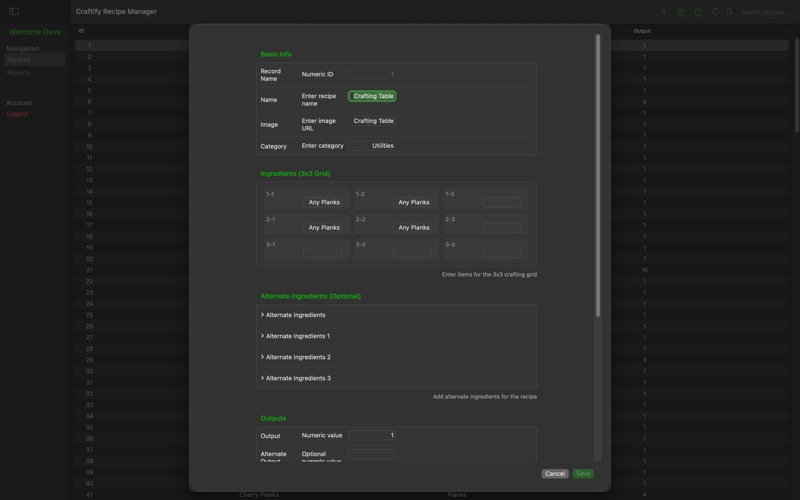Click the empty grid slot 2-3 field
The height and width of the screenshot is (500, 800).
tap(502, 228)
